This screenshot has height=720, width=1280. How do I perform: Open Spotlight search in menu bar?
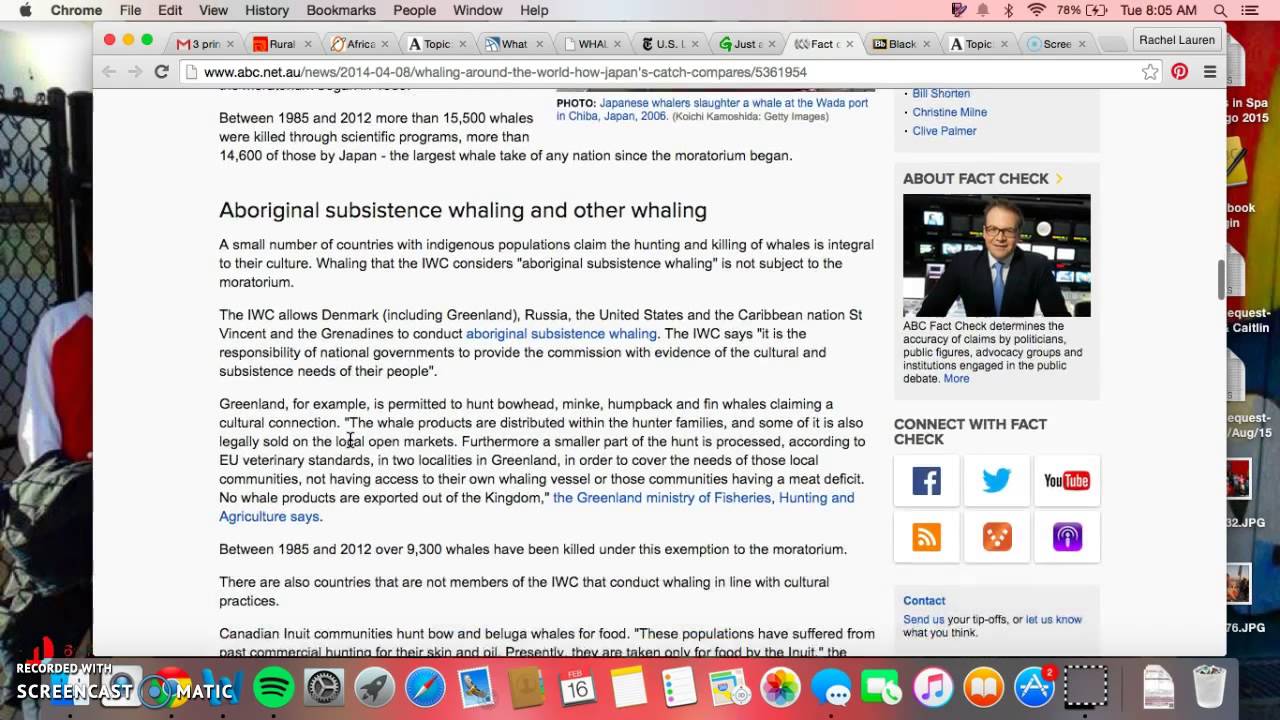pos(1220,10)
